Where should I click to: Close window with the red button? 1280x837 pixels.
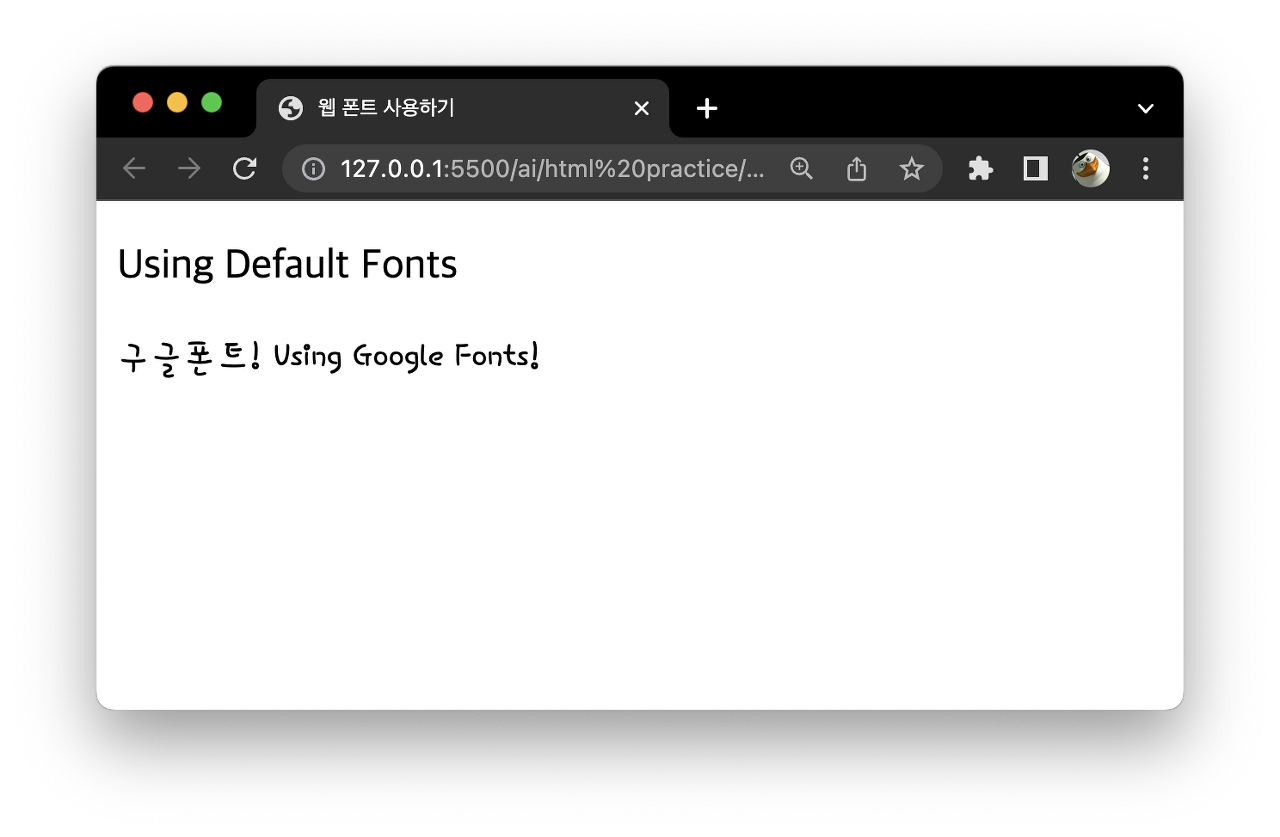[x=143, y=103]
